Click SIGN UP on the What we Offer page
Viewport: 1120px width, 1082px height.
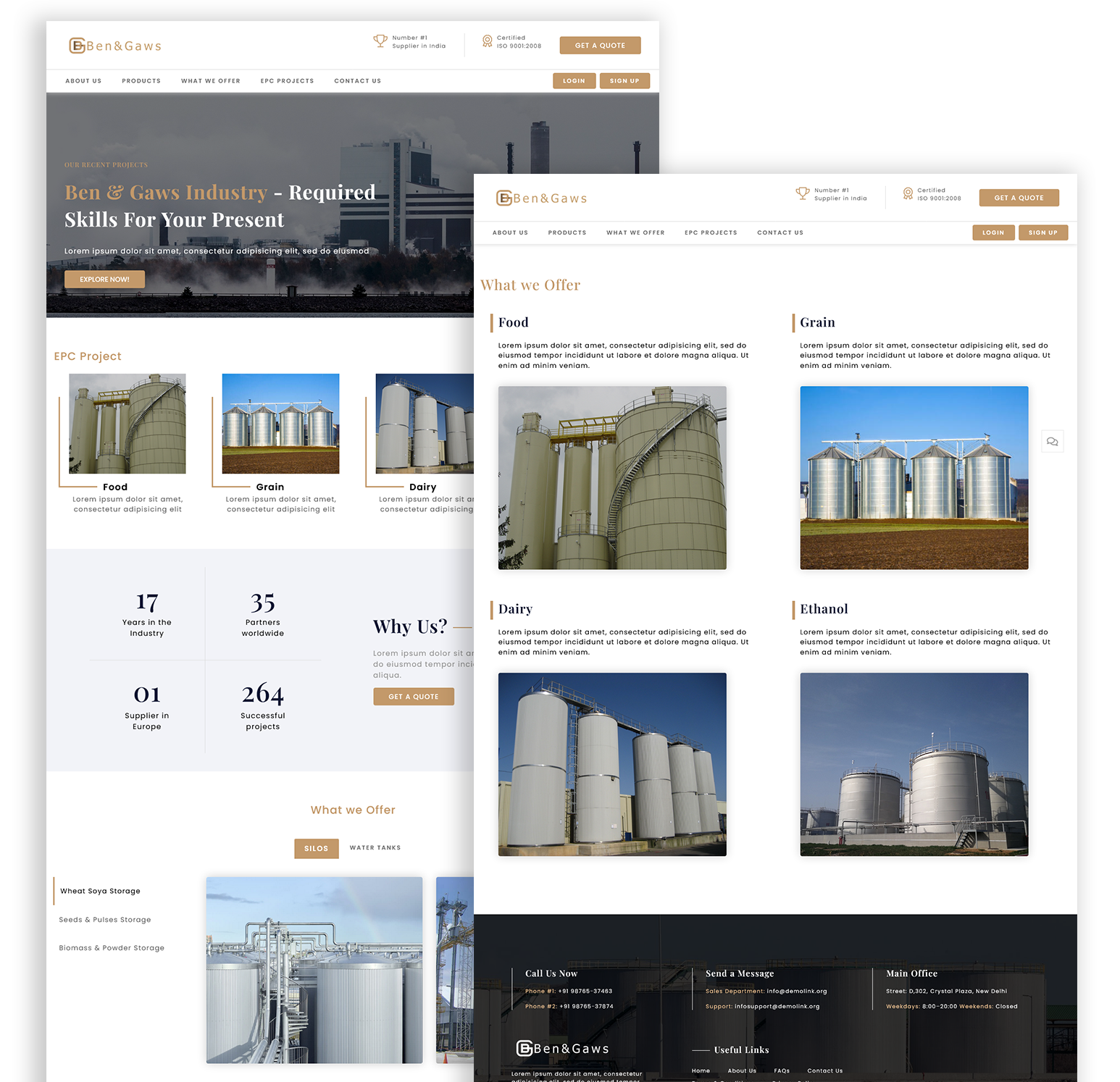click(1042, 233)
